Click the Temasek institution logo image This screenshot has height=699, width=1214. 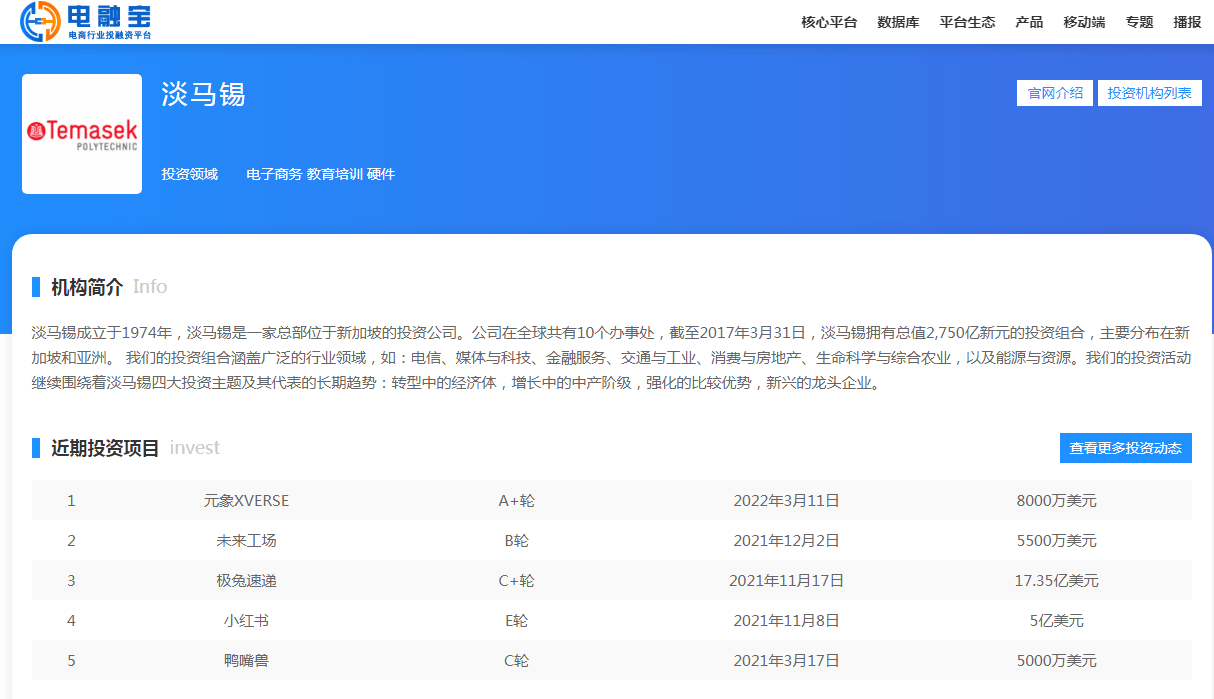(82, 133)
